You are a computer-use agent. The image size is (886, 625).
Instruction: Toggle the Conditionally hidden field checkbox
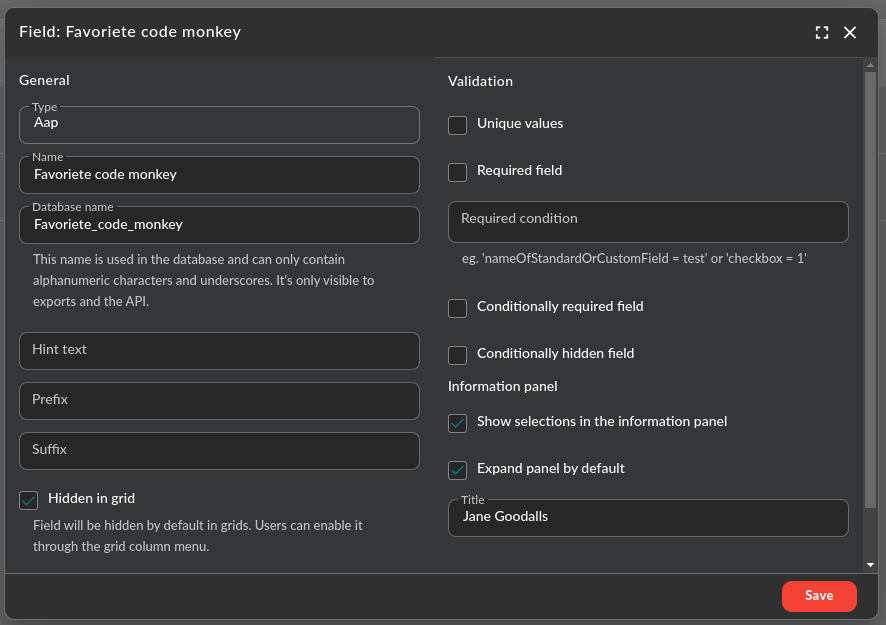457,355
